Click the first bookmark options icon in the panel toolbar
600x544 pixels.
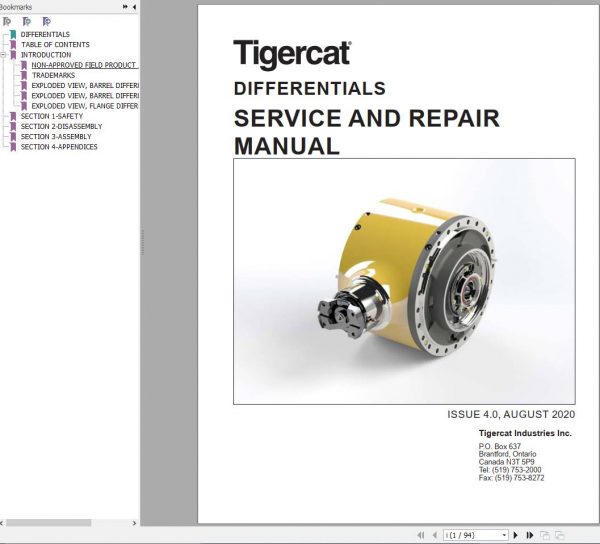tap(7, 21)
